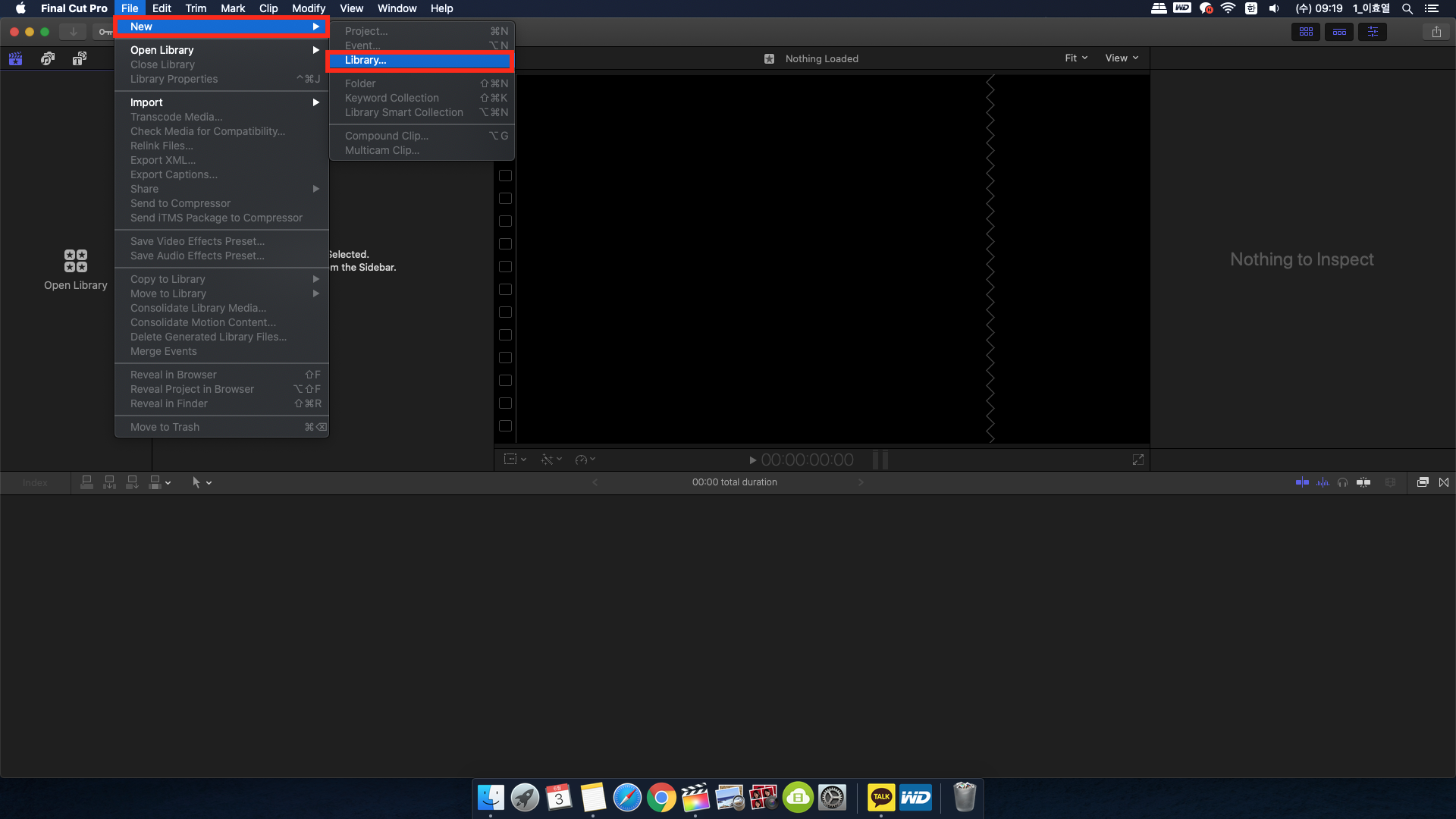
Task: Show or hide the Browser panel
Action: [1306, 32]
